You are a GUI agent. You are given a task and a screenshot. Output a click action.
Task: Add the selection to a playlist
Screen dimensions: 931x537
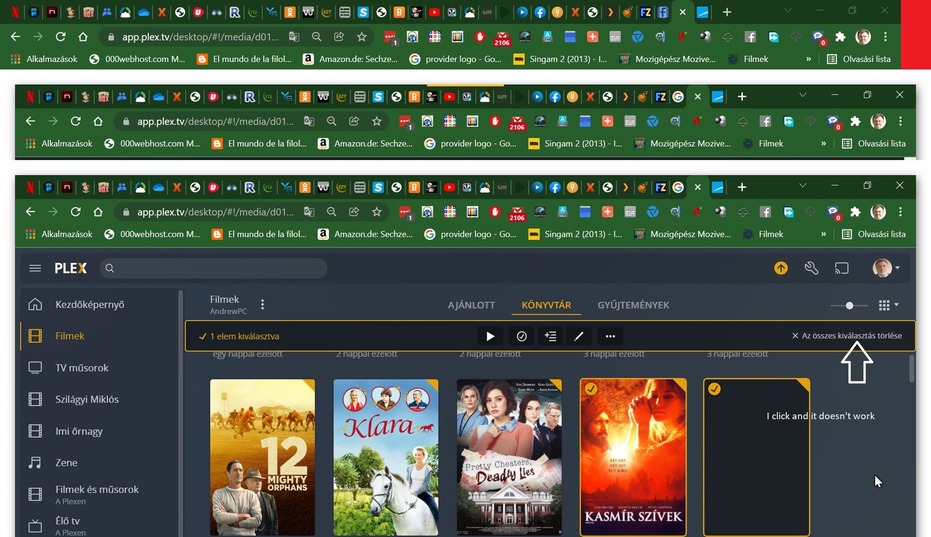[550, 336]
